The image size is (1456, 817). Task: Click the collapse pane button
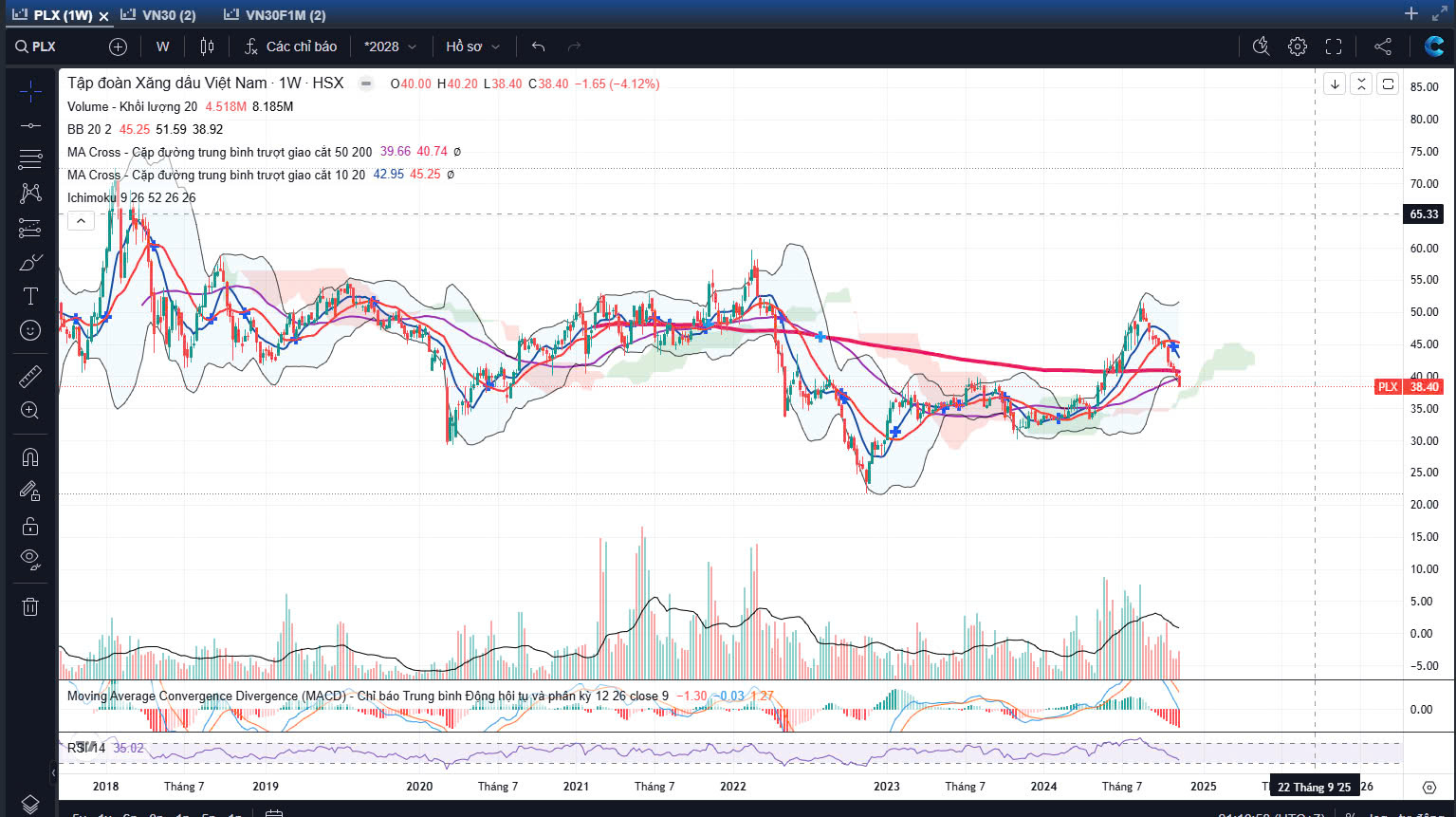tap(1361, 84)
